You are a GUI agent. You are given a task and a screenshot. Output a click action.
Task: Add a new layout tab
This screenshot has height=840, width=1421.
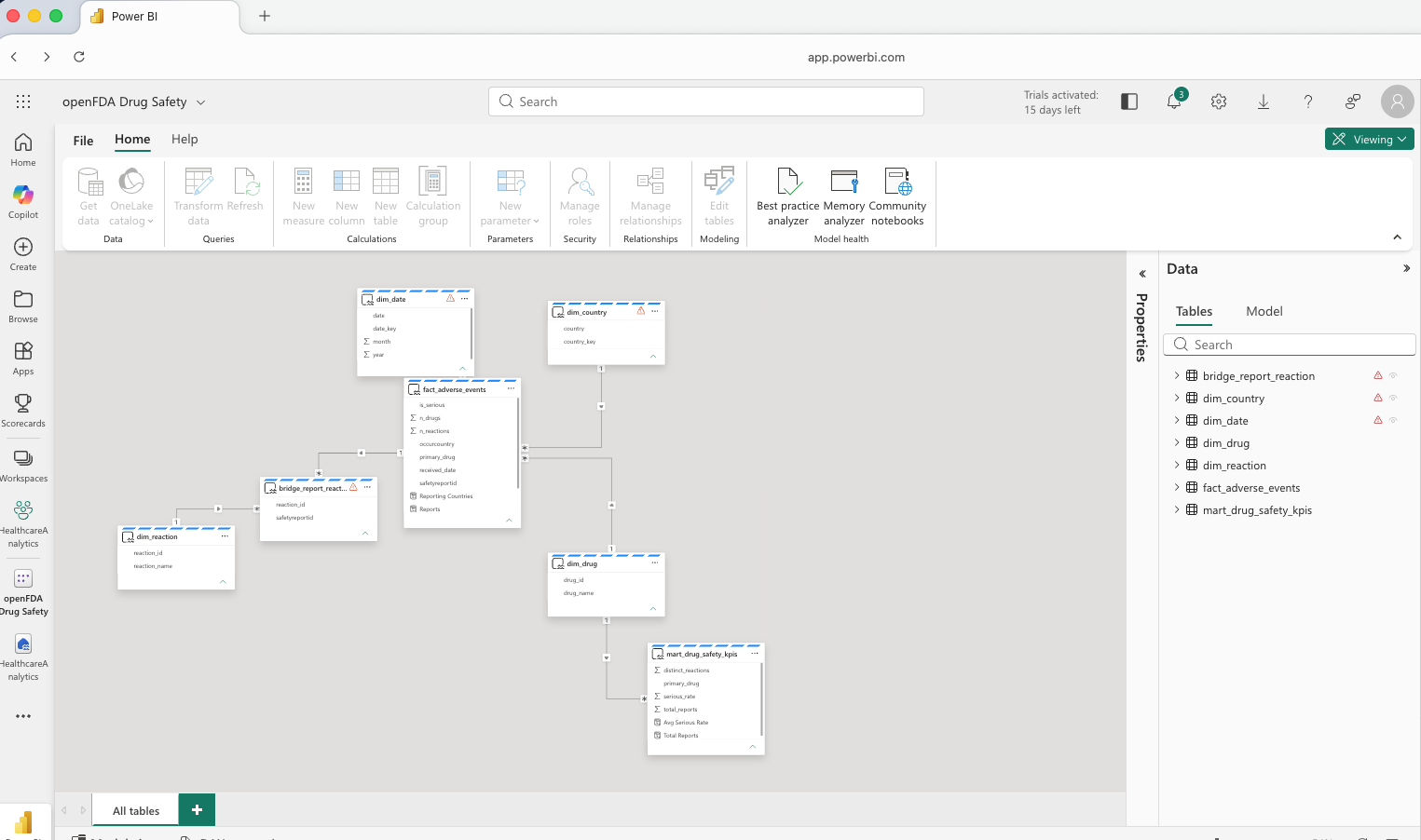pyautogui.click(x=197, y=810)
